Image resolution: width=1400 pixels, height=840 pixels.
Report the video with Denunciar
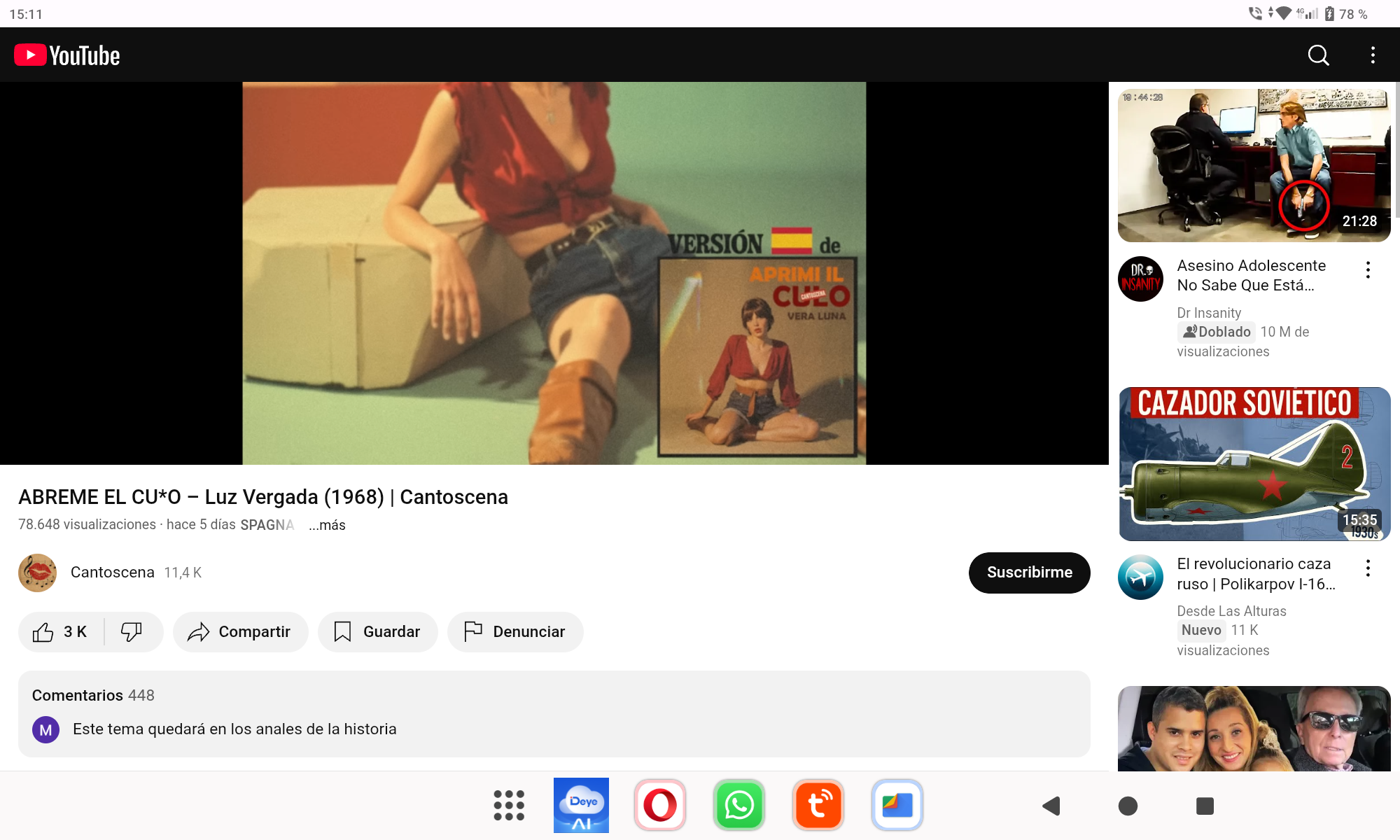click(515, 632)
